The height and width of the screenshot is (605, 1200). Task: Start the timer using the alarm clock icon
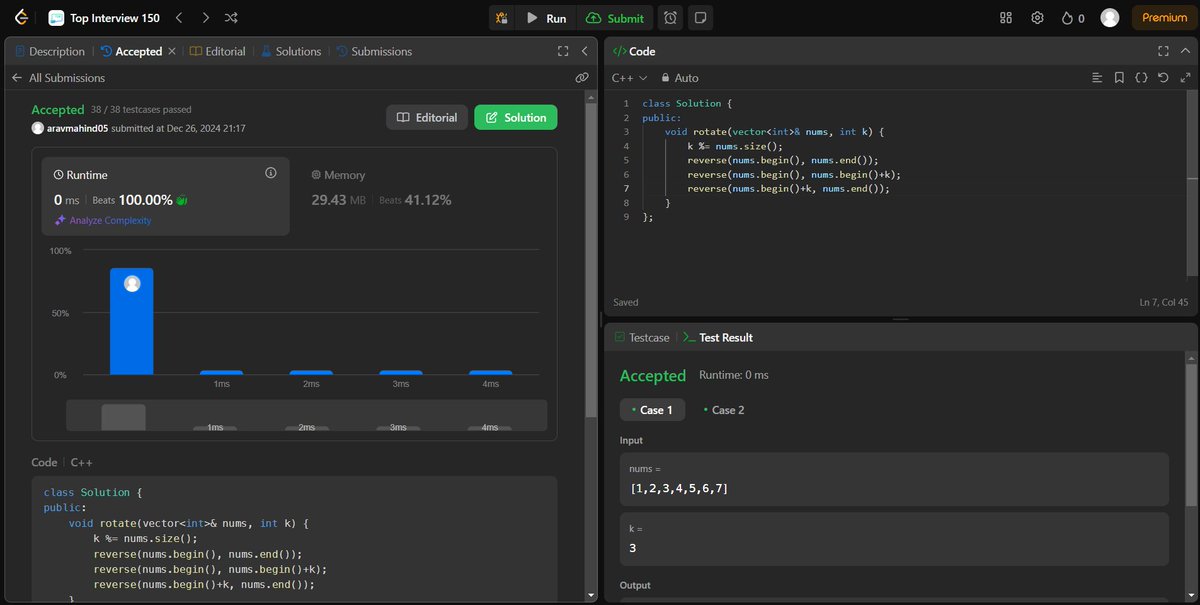[x=670, y=17]
